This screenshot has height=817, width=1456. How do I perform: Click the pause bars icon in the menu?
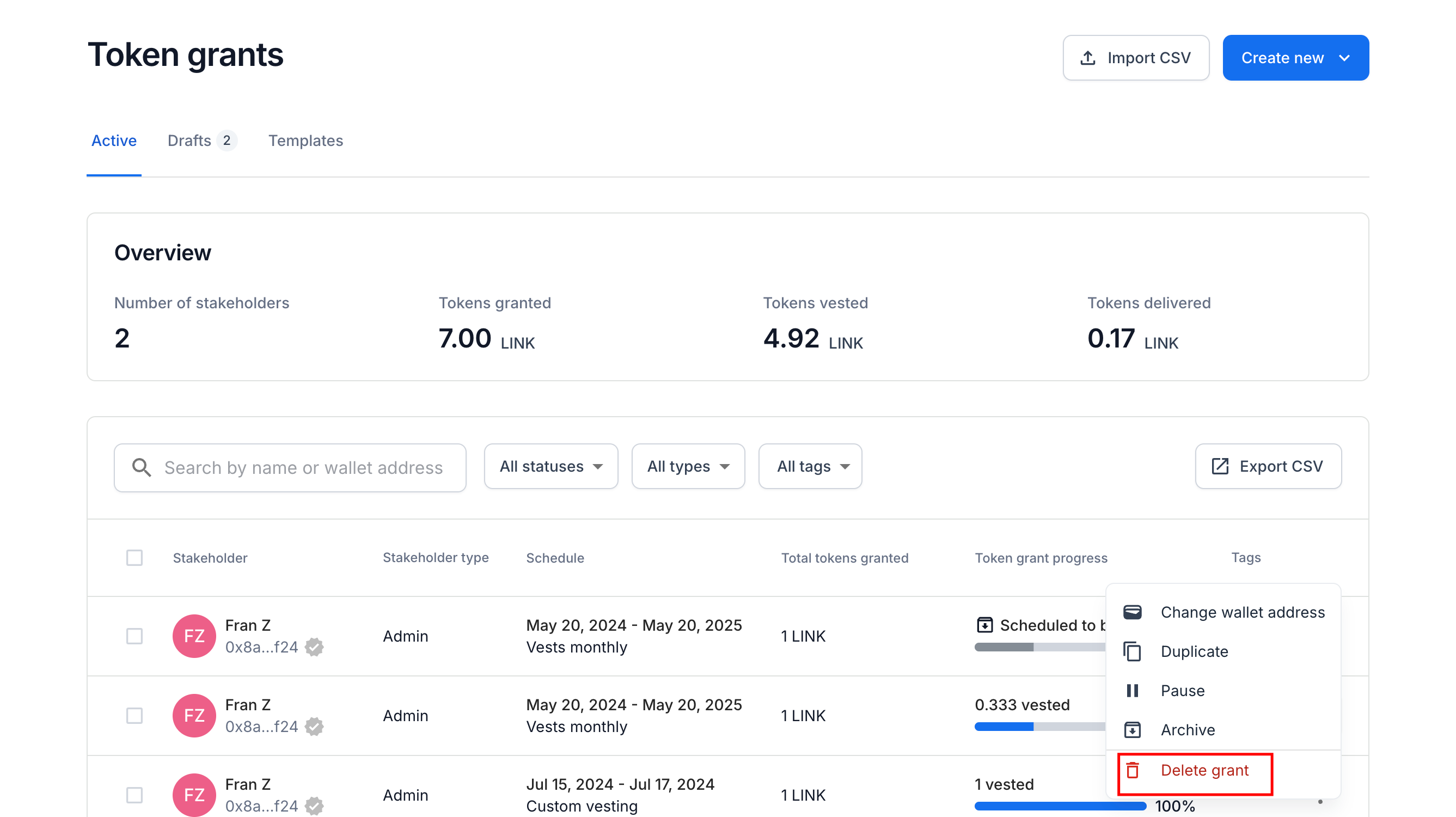click(1132, 690)
